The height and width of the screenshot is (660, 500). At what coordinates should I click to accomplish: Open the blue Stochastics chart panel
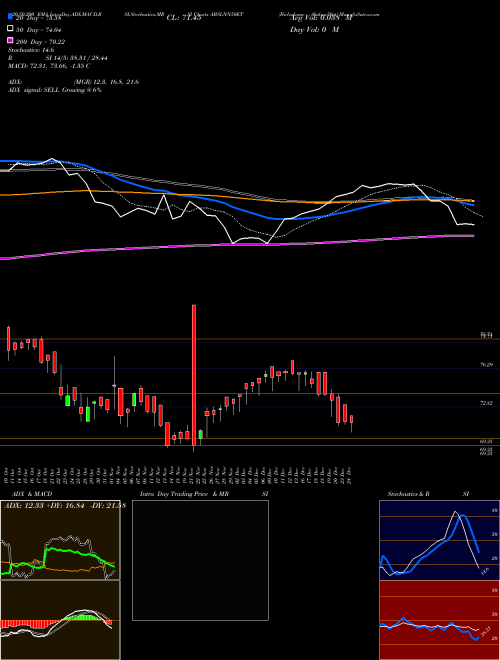click(439, 540)
